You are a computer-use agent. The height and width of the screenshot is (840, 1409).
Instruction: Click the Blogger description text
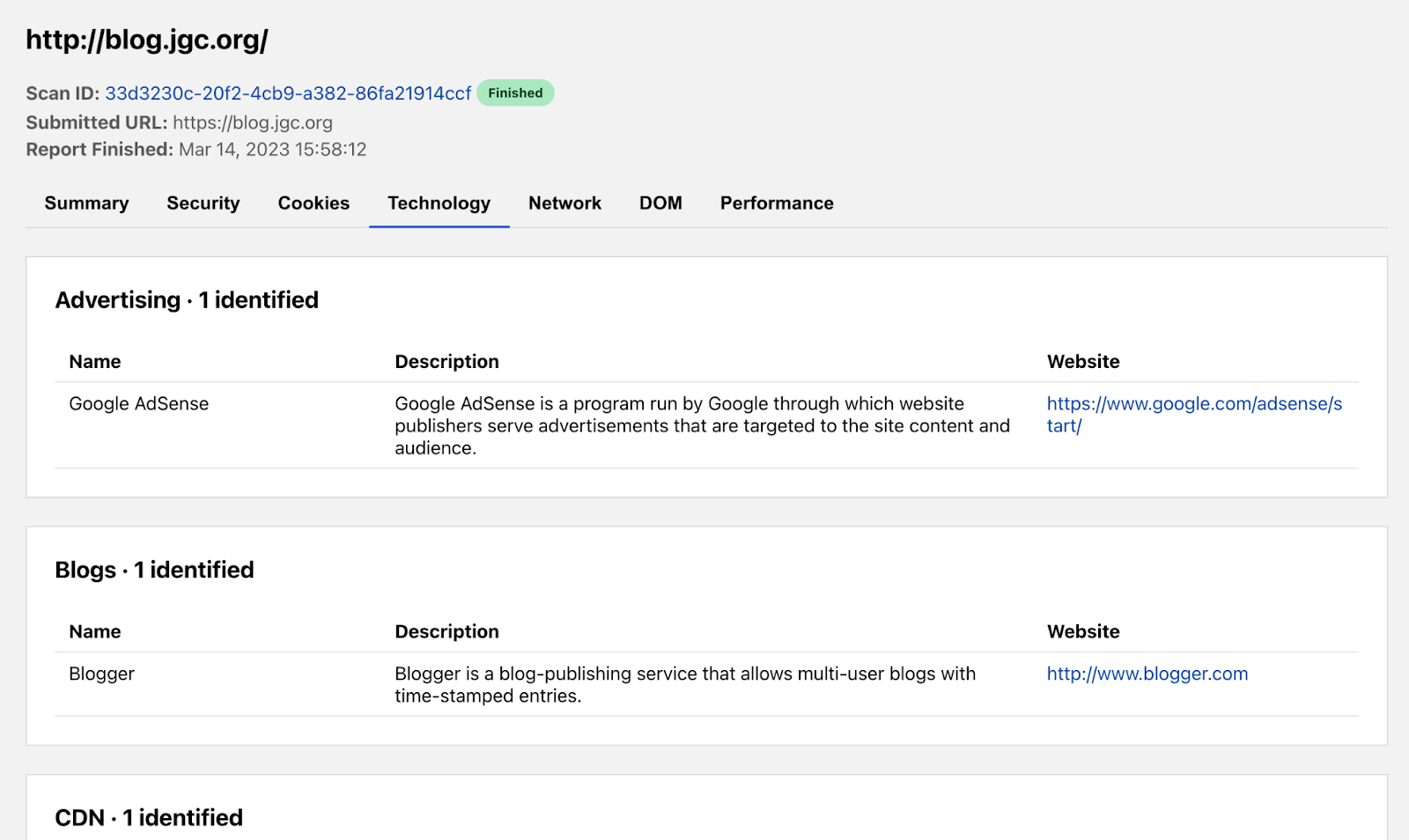[x=685, y=684]
